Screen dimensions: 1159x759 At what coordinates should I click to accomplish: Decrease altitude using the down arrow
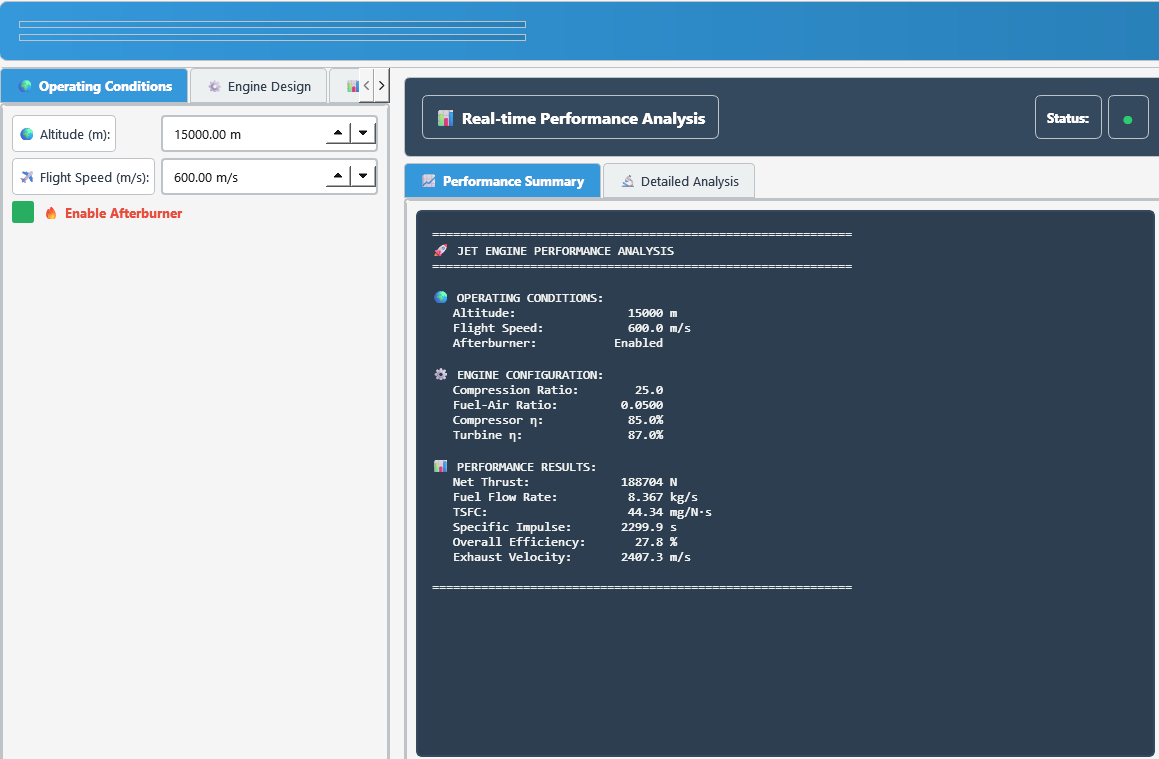[363, 132]
